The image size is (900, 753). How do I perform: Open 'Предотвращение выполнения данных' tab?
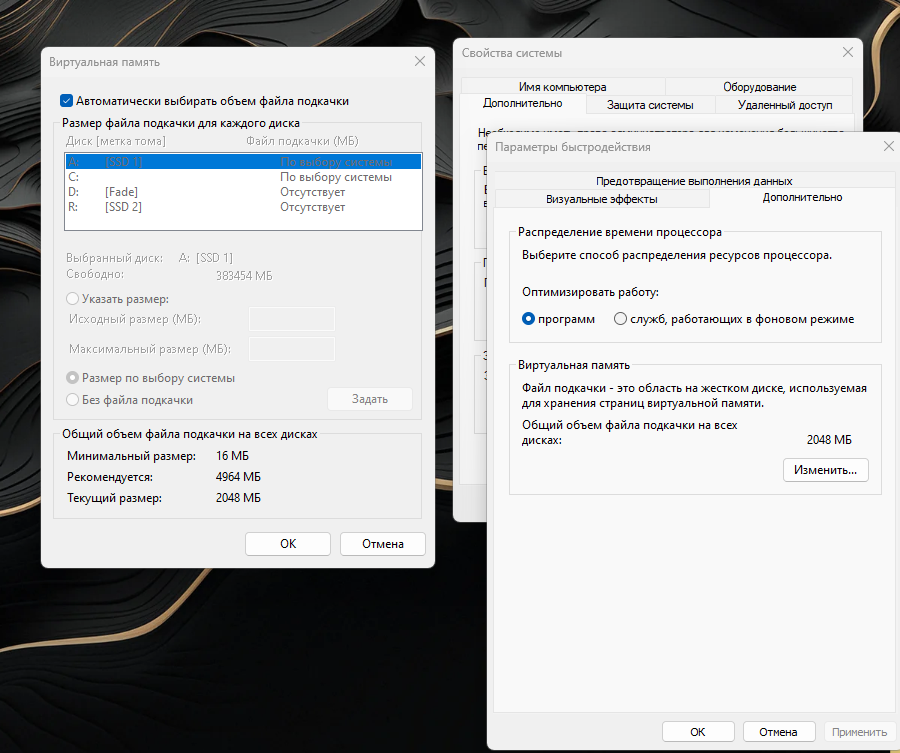694,181
